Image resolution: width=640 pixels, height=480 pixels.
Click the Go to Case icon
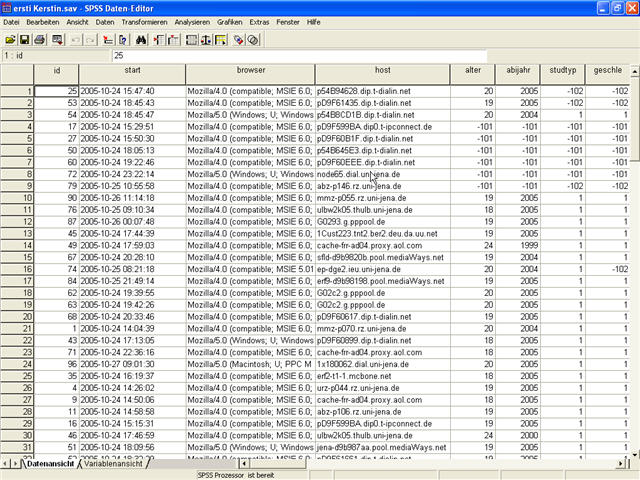[108, 39]
